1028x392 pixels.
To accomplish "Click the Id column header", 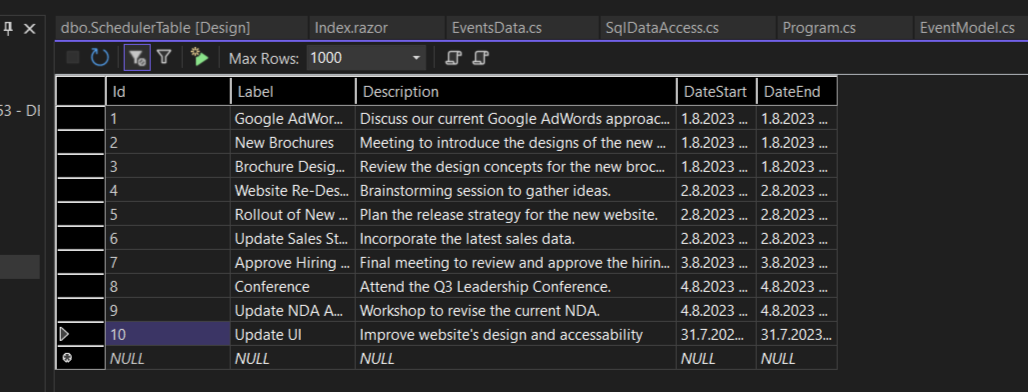I will pos(168,91).
